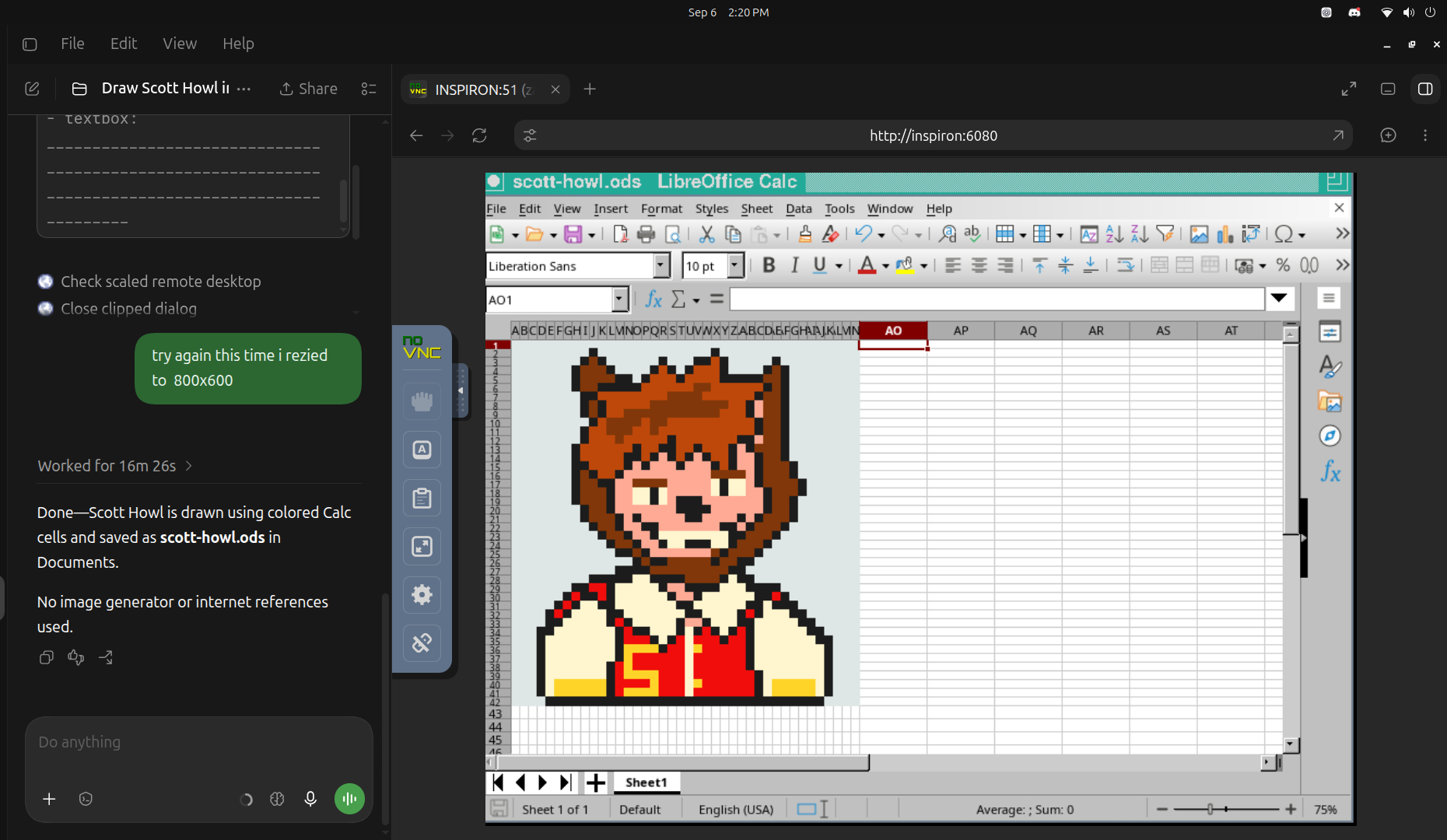The image size is (1447, 840).
Task: Click the Find & Replace icon
Action: pos(947,234)
